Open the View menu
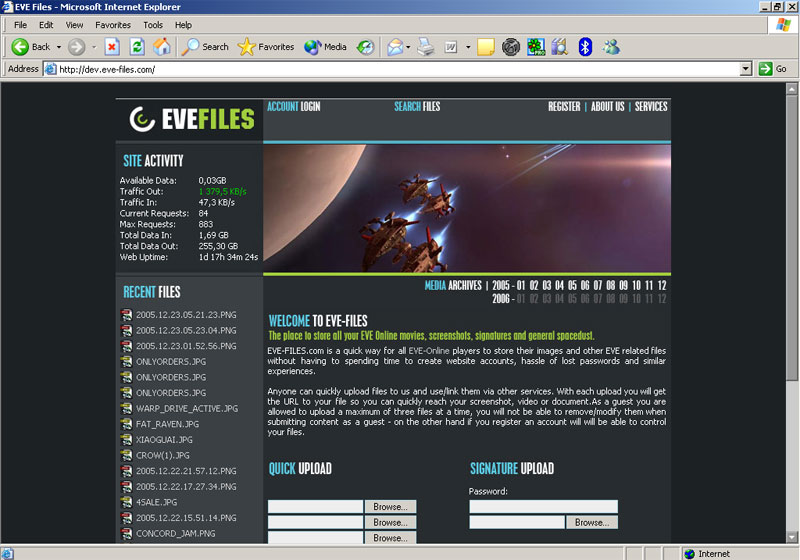Viewport: 800px width, 560px height. [x=74, y=25]
